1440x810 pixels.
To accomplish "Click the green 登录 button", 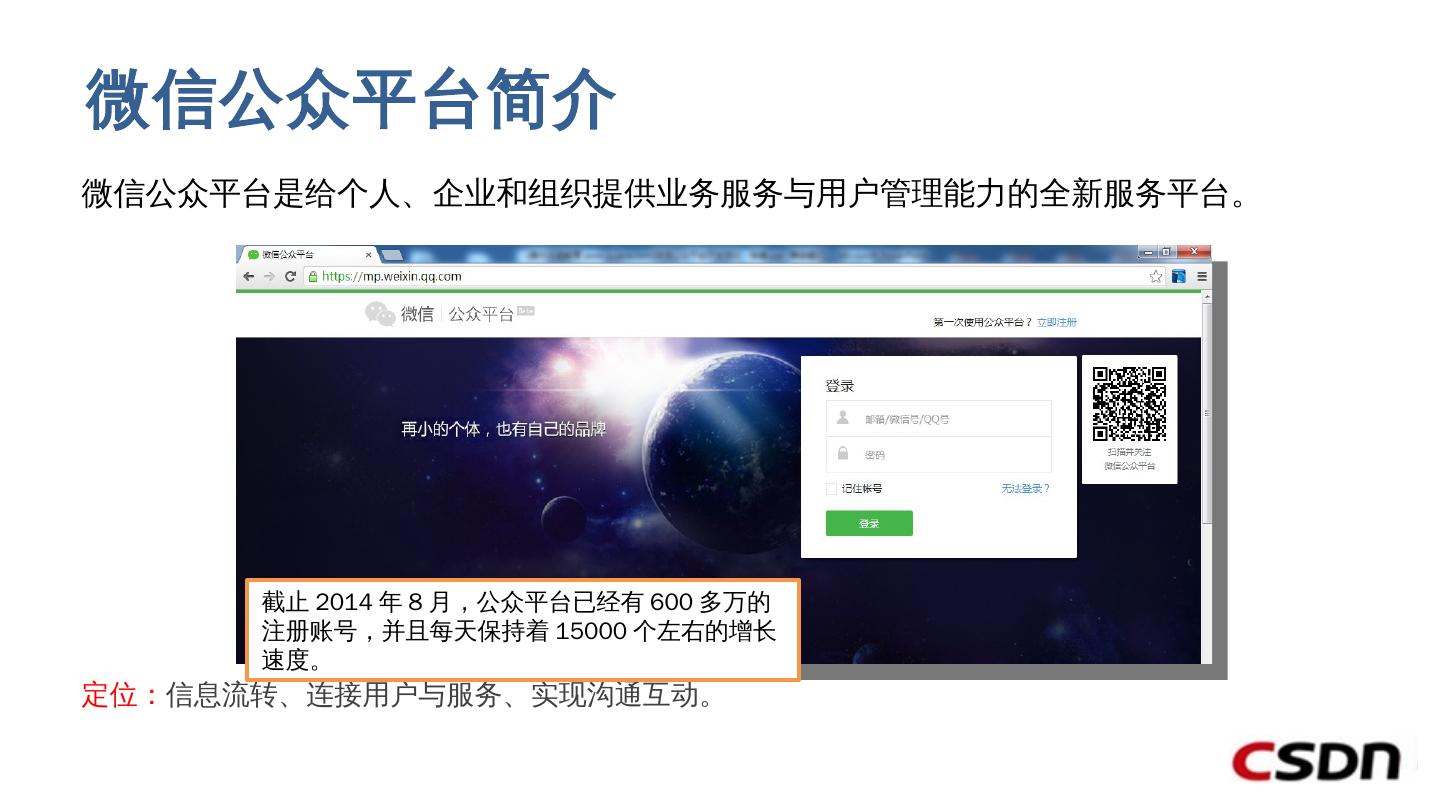I will (869, 523).
